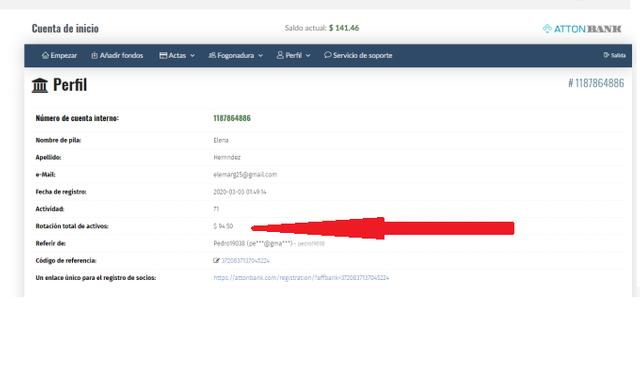Click the asset rotation value $ 94.50
Viewport: 640px width, 385px height.
click(223, 226)
